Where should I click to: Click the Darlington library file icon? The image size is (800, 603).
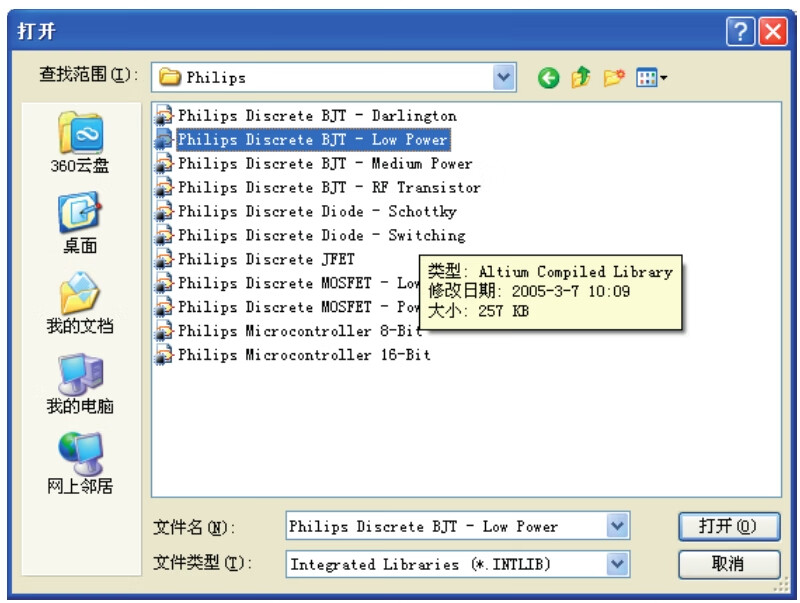click(164, 116)
